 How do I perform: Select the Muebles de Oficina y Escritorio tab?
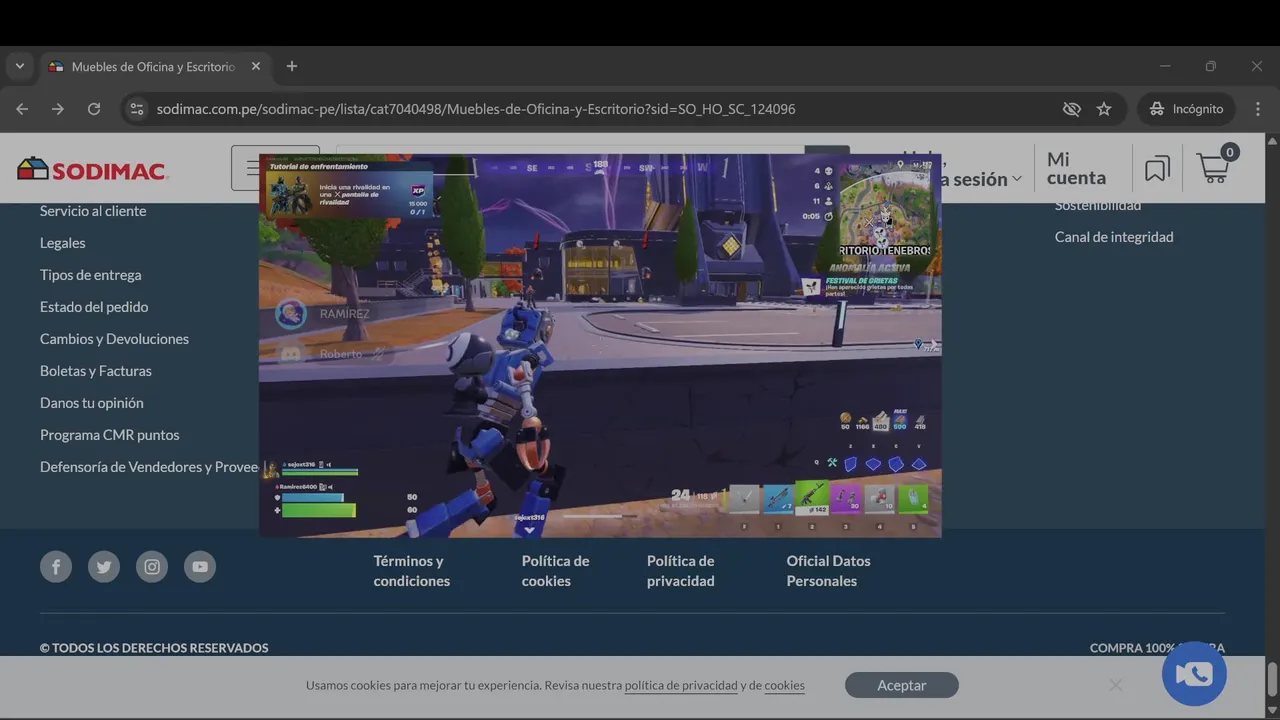pyautogui.click(x=154, y=66)
